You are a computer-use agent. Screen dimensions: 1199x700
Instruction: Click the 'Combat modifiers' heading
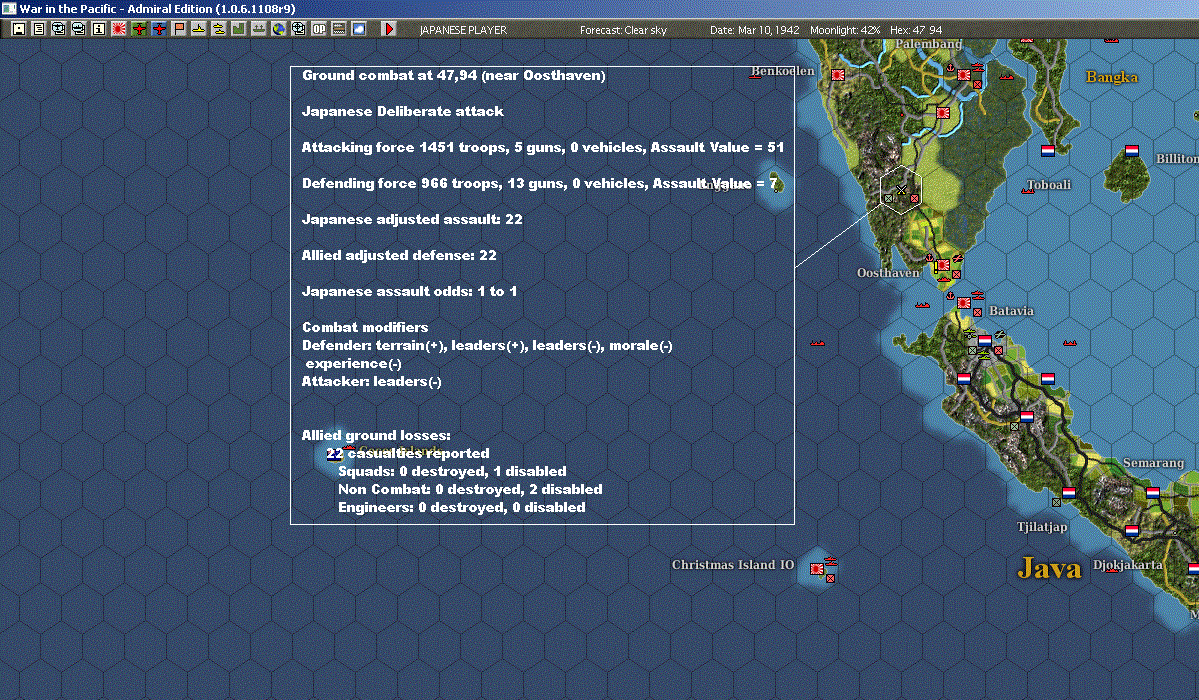pos(365,327)
